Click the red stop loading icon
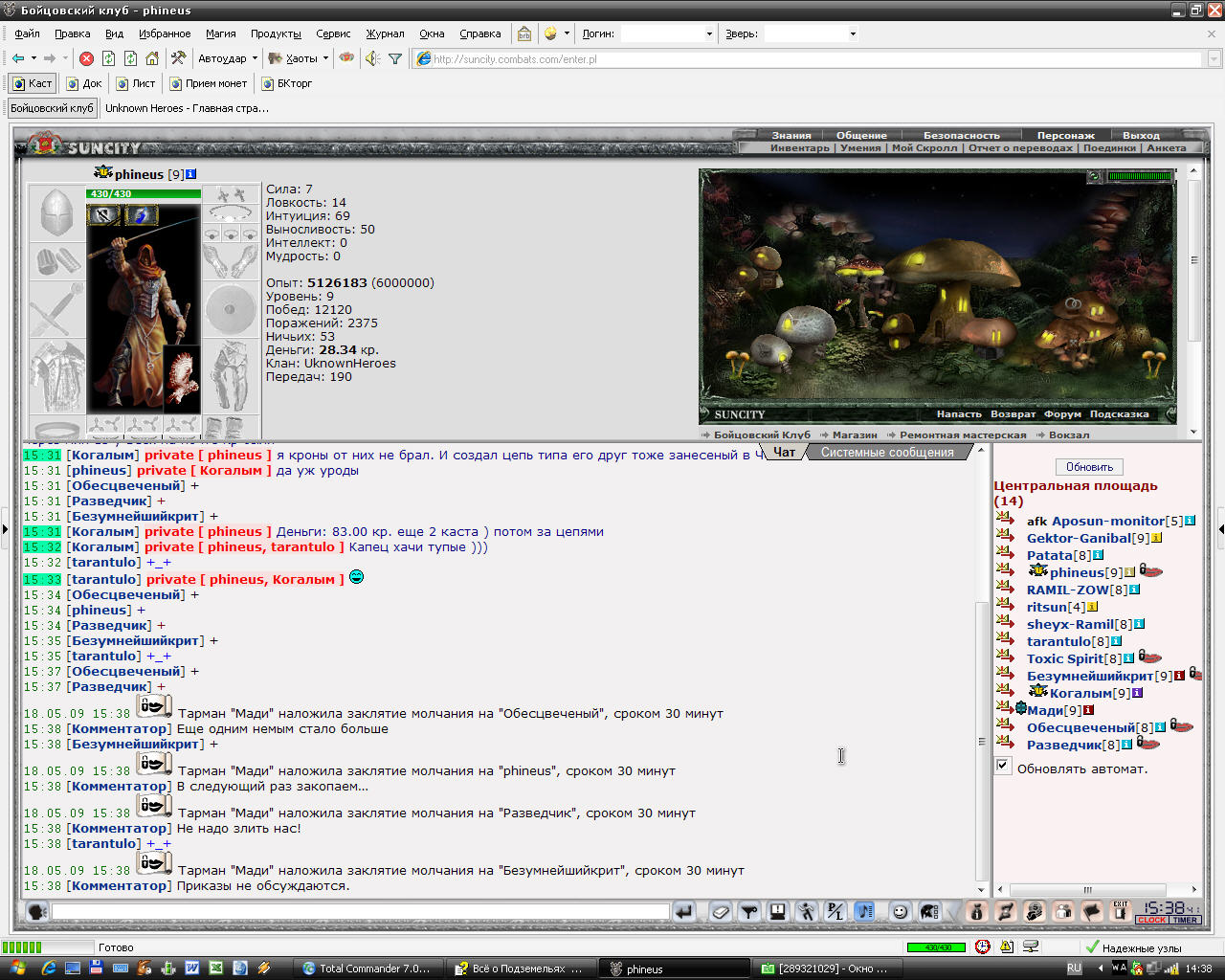The width and height of the screenshot is (1225, 980). (x=86, y=58)
